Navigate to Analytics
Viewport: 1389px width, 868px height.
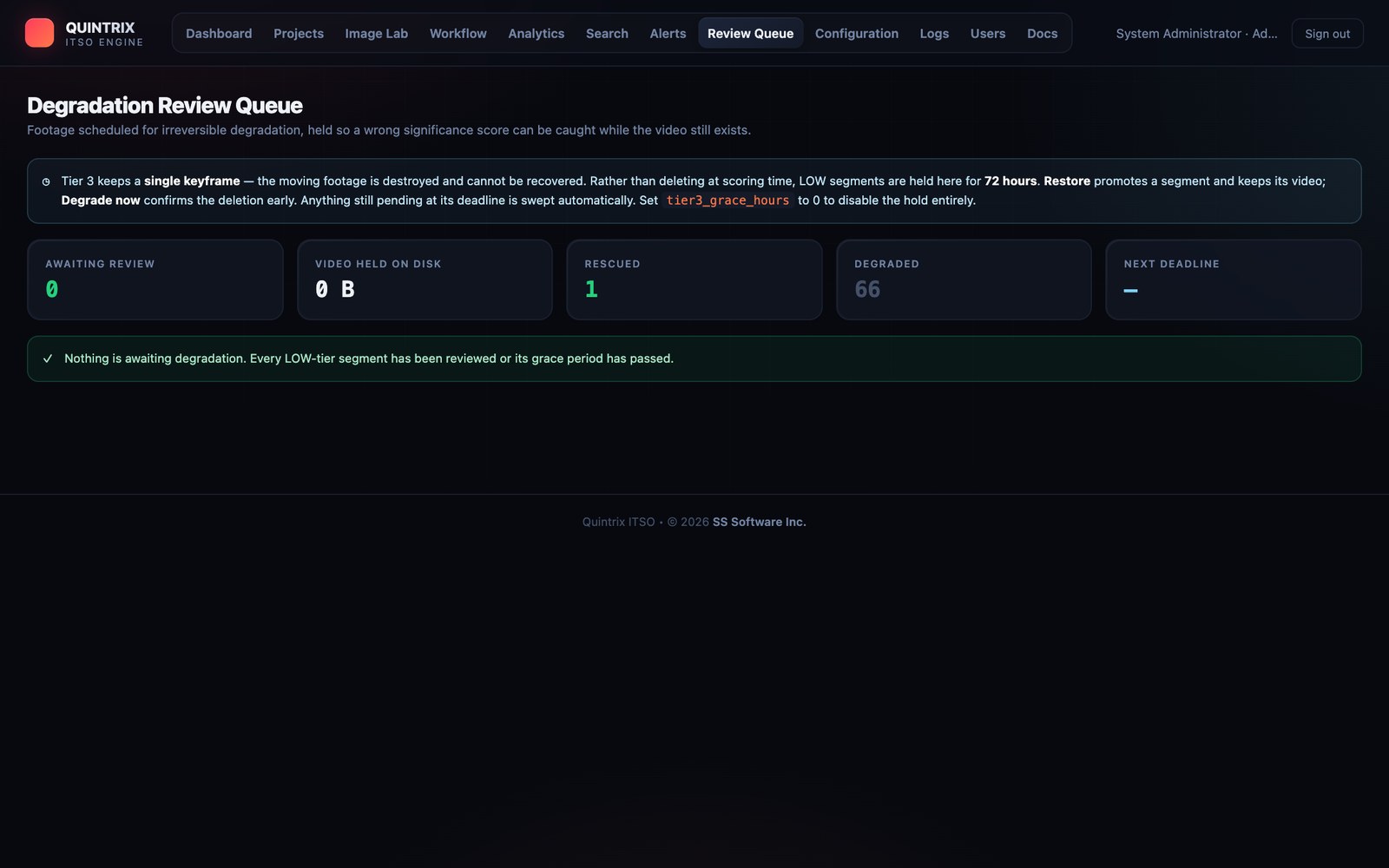(x=536, y=33)
